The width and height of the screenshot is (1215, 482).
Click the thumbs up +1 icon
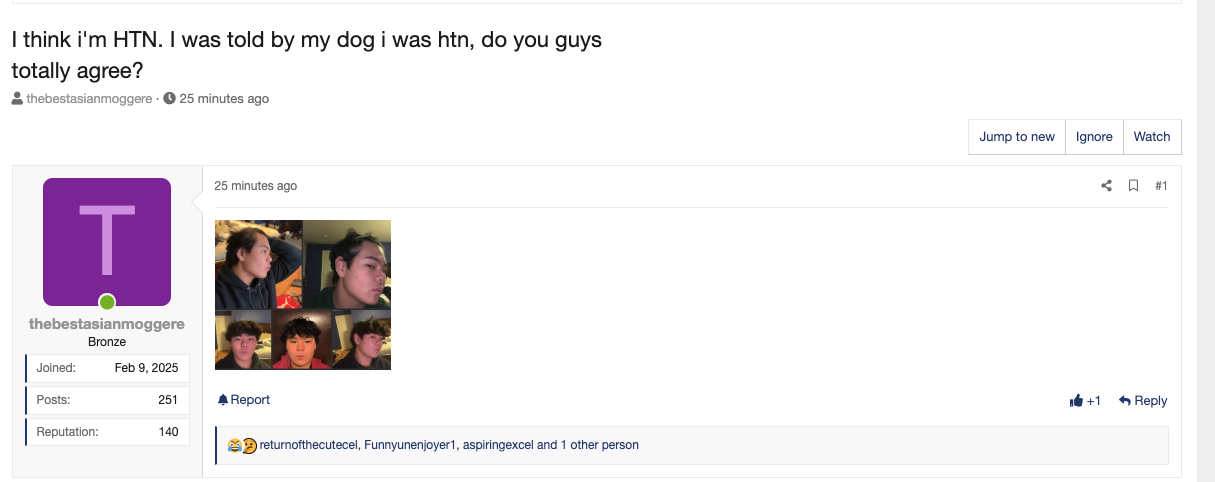(x=1076, y=401)
